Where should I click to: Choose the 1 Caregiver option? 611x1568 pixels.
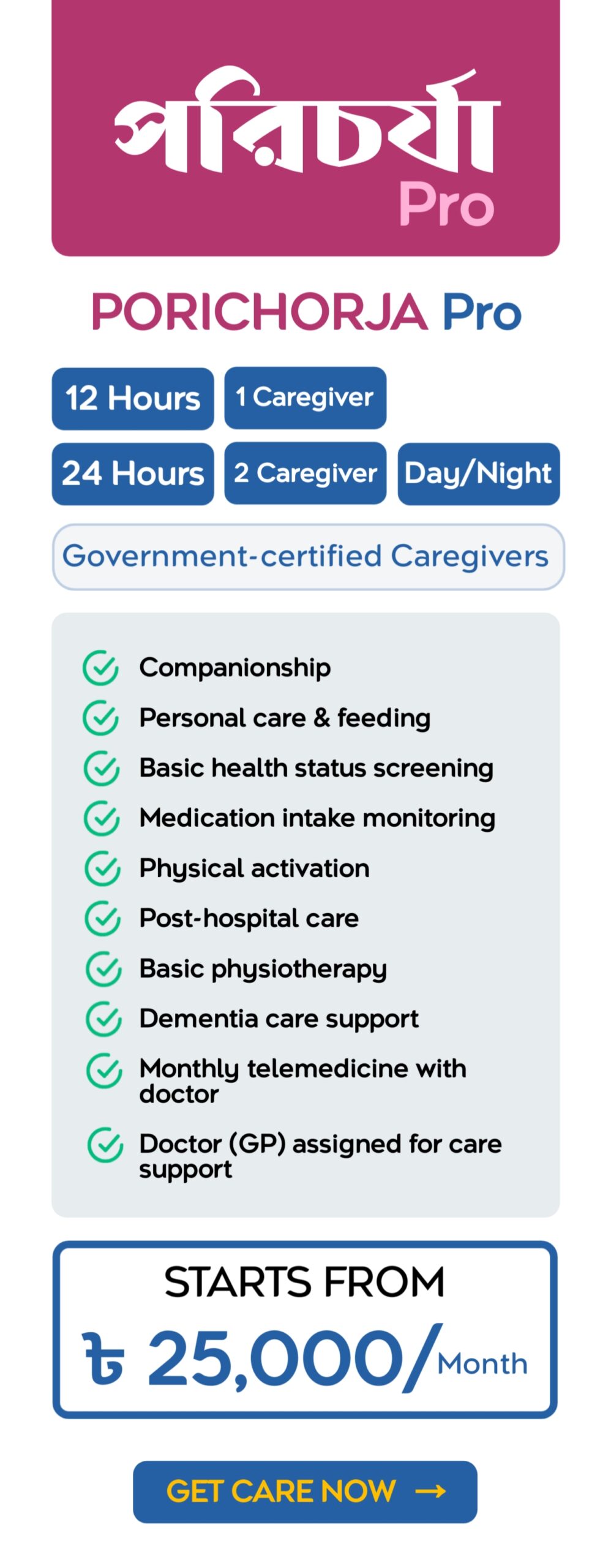click(305, 398)
